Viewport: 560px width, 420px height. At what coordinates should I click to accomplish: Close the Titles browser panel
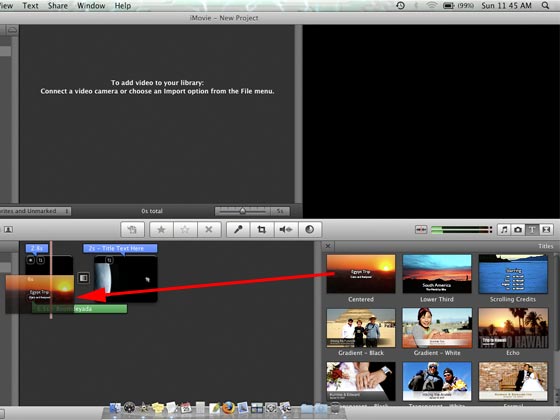[x=328, y=246]
